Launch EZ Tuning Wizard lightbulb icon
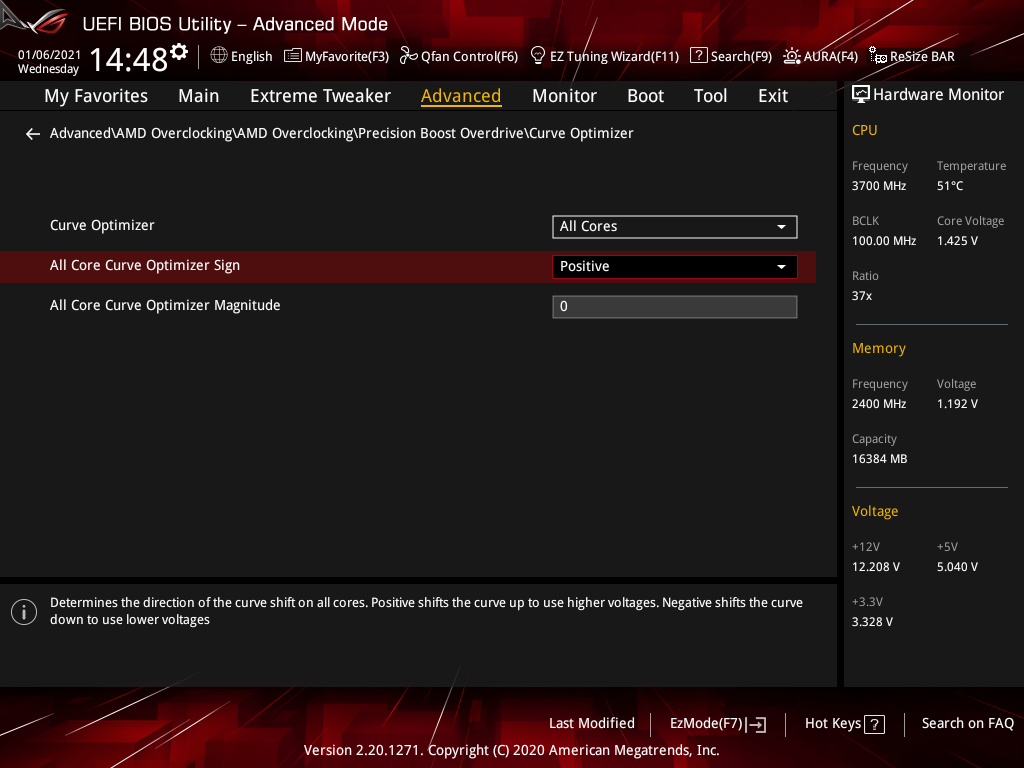1024x768 pixels. 537,56
